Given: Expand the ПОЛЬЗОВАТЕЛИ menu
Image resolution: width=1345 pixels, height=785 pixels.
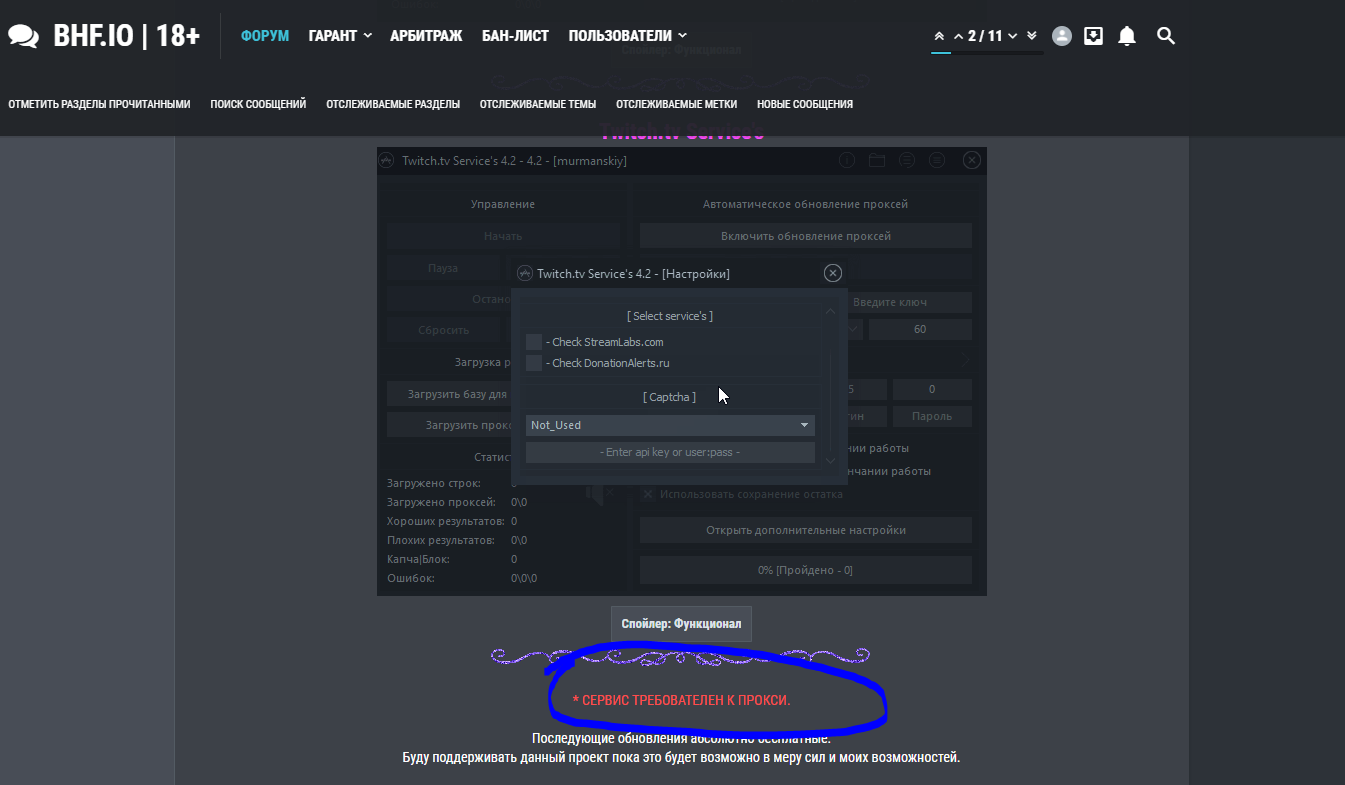Looking at the screenshot, I should [627, 36].
